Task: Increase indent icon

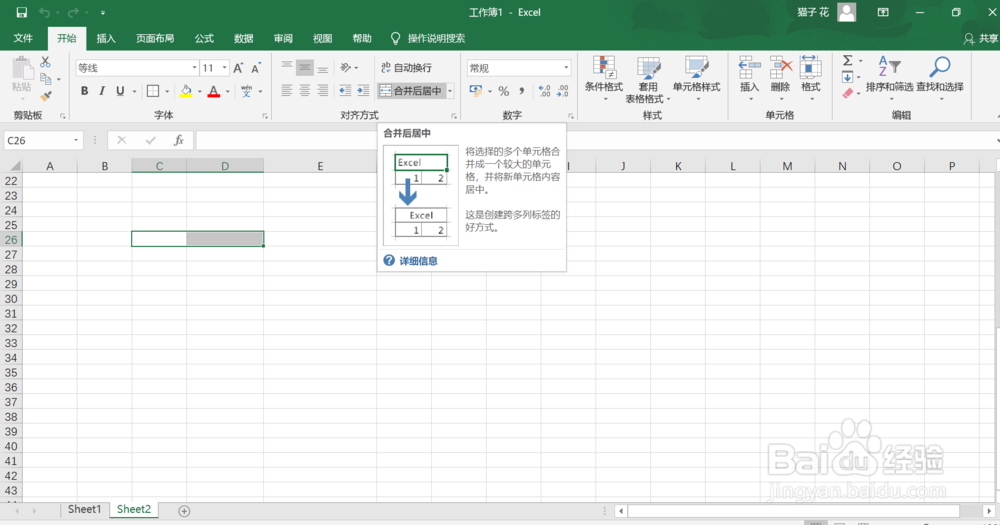Action: coord(363,91)
